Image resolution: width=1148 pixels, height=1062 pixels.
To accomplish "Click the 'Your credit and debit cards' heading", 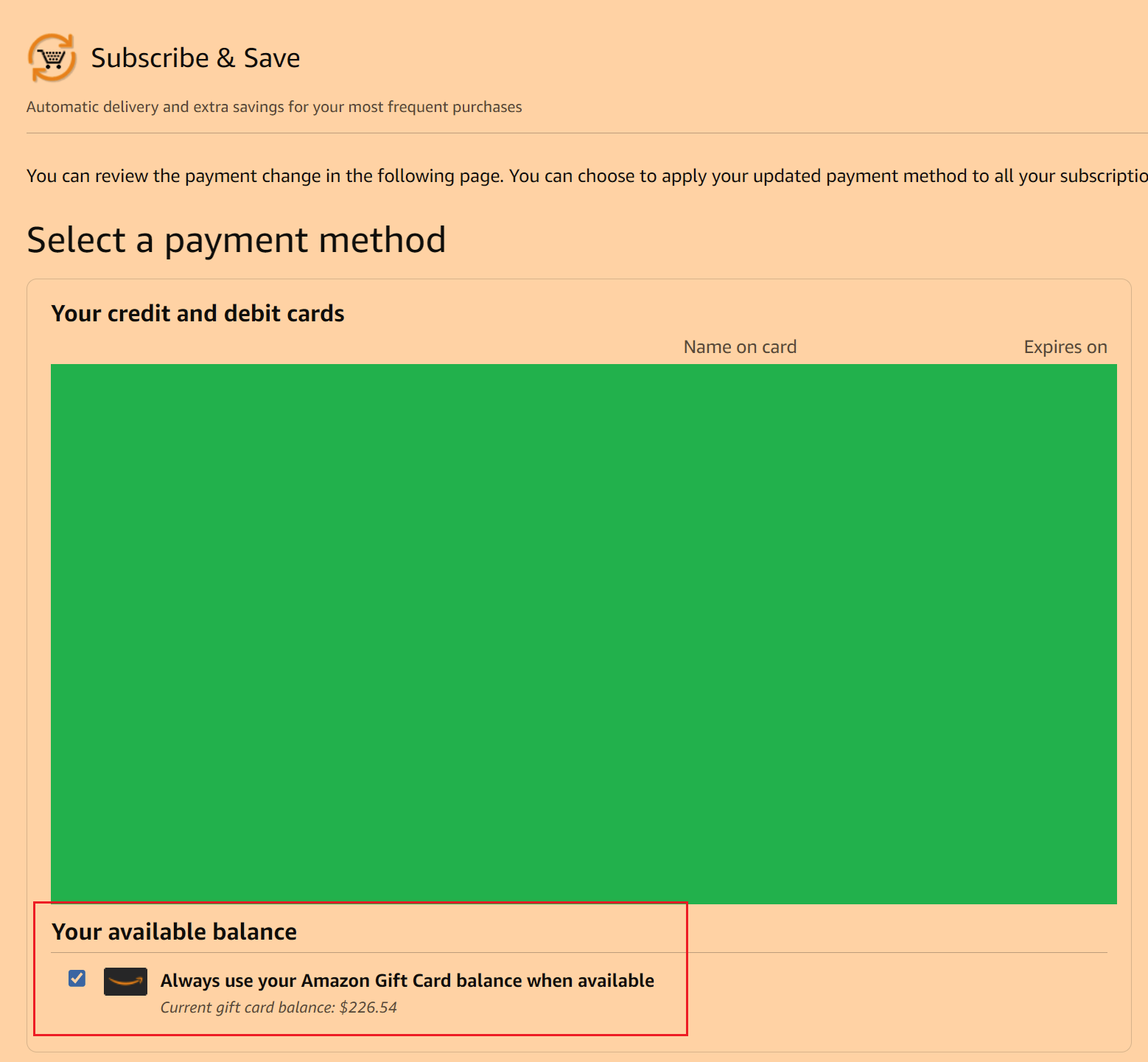I will tap(197, 314).
